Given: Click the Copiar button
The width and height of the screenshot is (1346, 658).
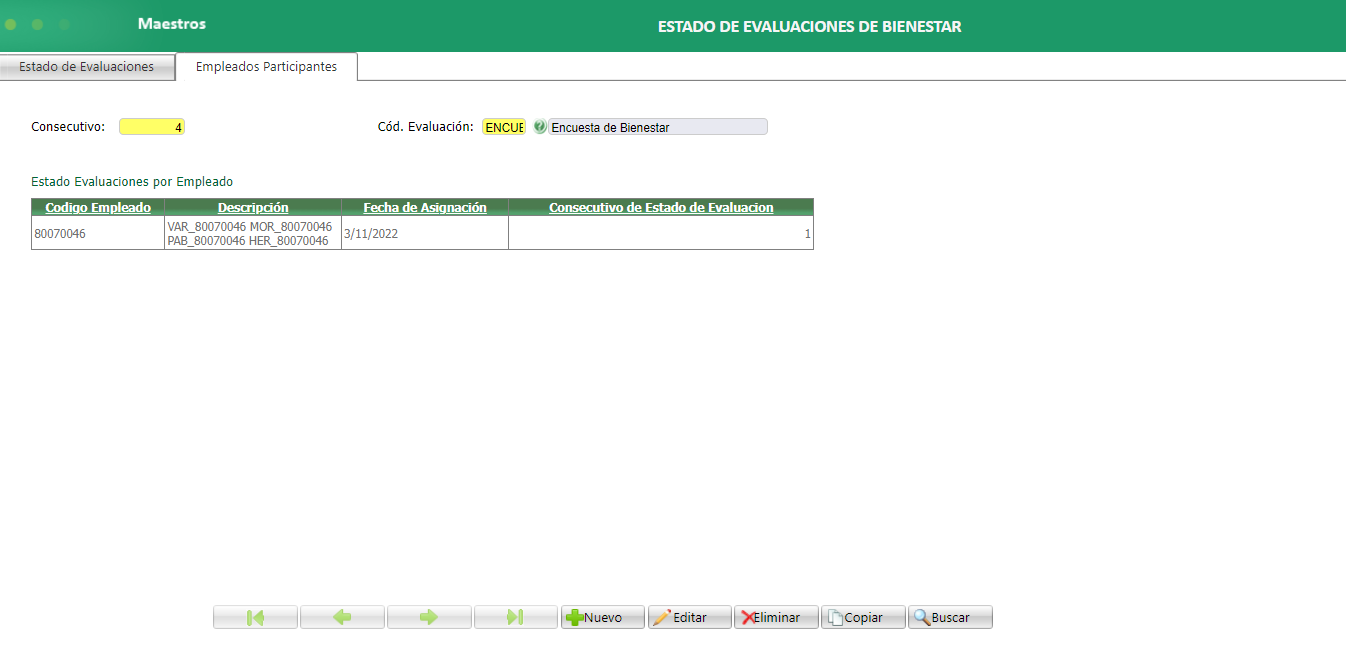Looking at the screenshot, I should click(x=863, y=617).
